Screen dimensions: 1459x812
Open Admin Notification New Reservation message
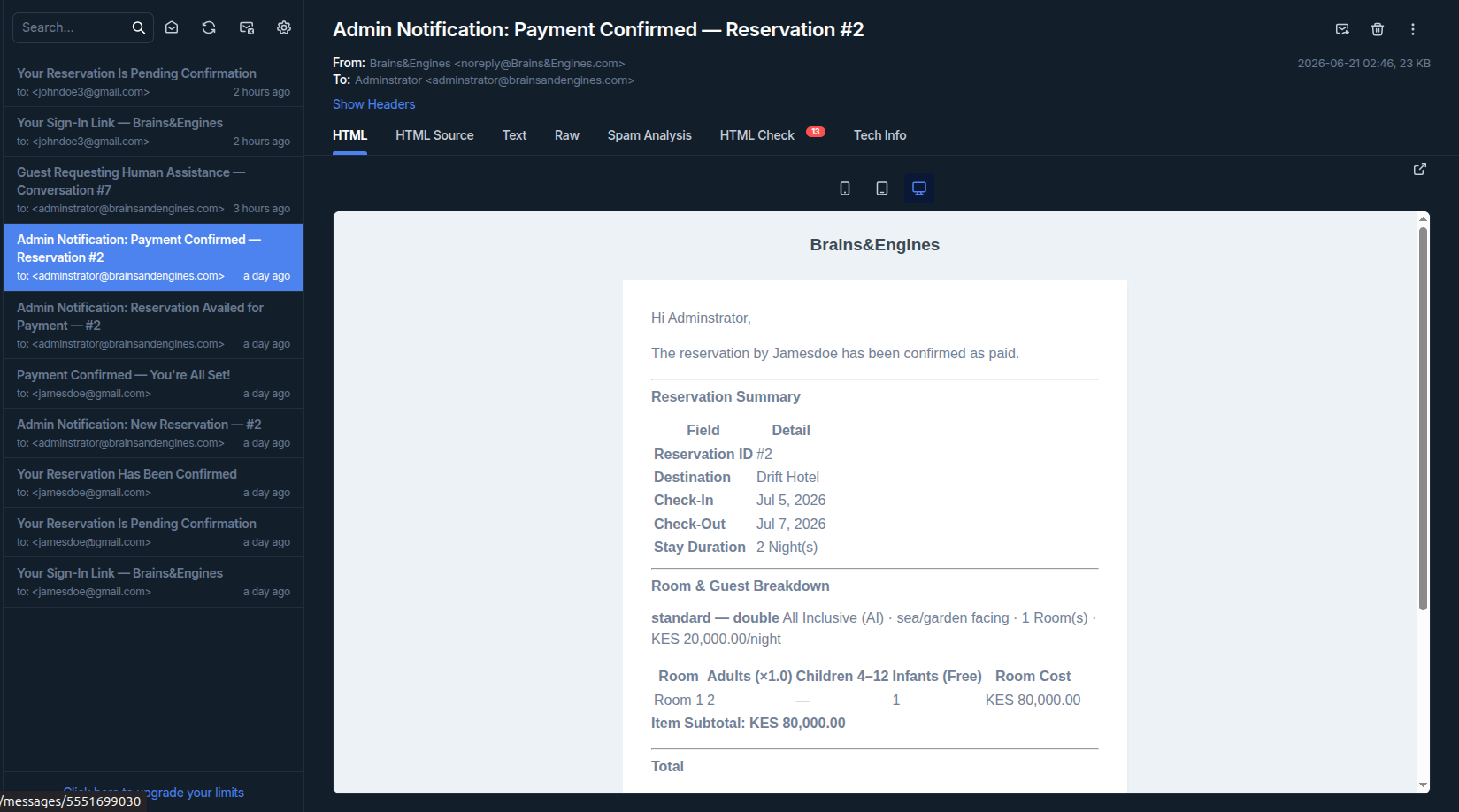tap(154, 433)
